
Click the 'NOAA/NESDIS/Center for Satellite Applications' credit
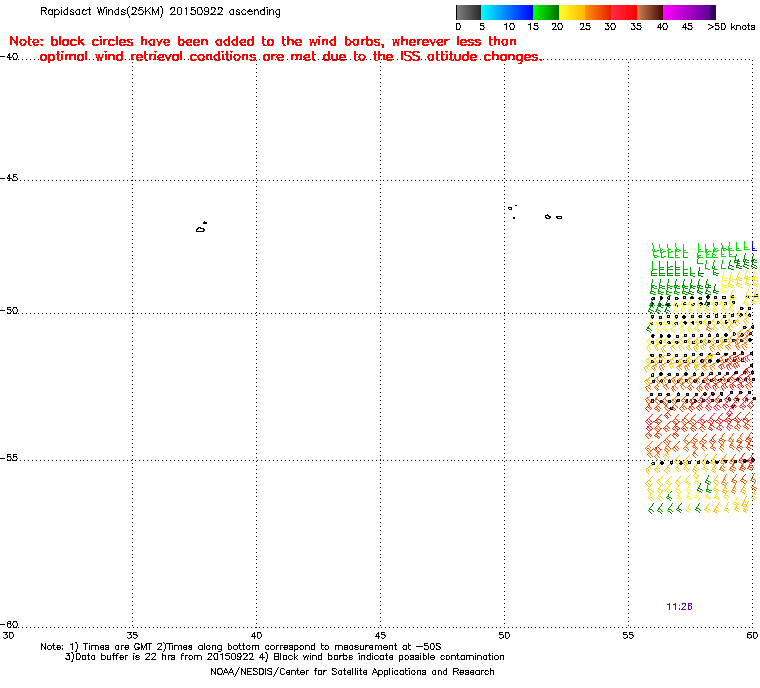point(352,672)
